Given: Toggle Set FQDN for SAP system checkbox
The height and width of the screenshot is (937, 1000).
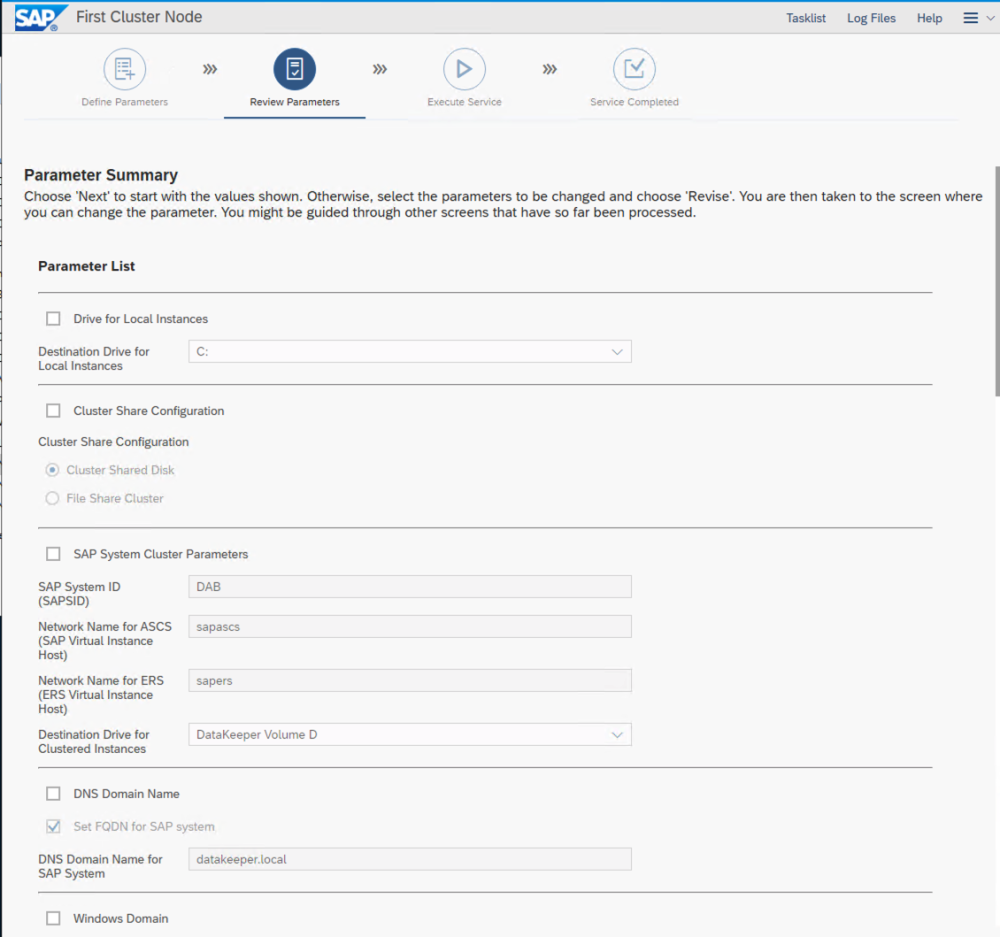Looking at the screenshot, I should [x=54, y=827].
